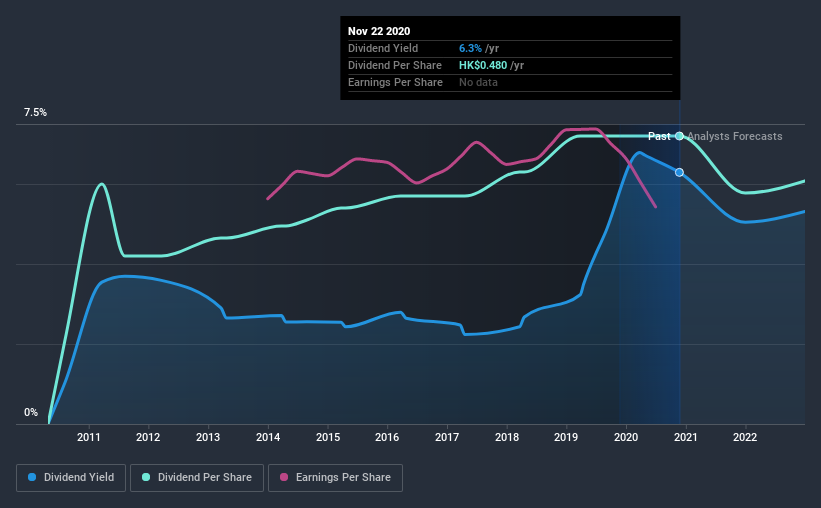821x508 pixels.
Task: Click the blue Dividend Yield legend dot
Action: [x=32, y=477]
